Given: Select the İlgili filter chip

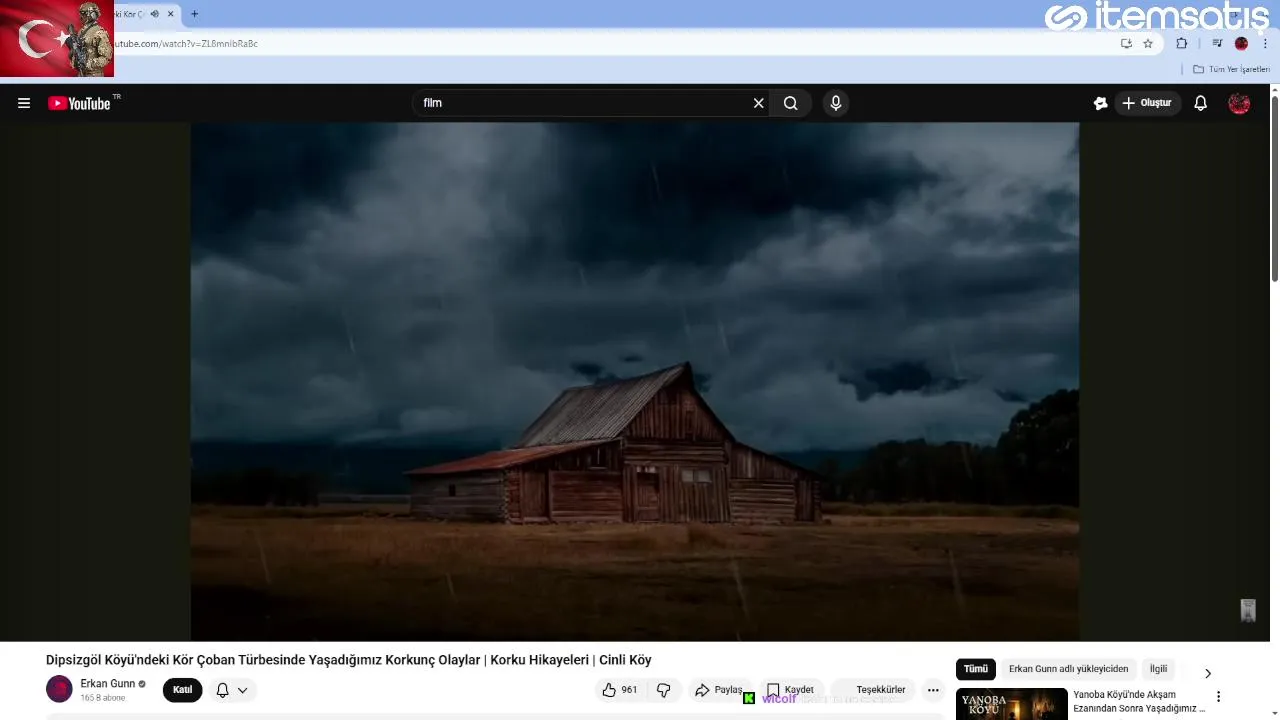Looking at the screenshot, I should tap(1158, 669).
